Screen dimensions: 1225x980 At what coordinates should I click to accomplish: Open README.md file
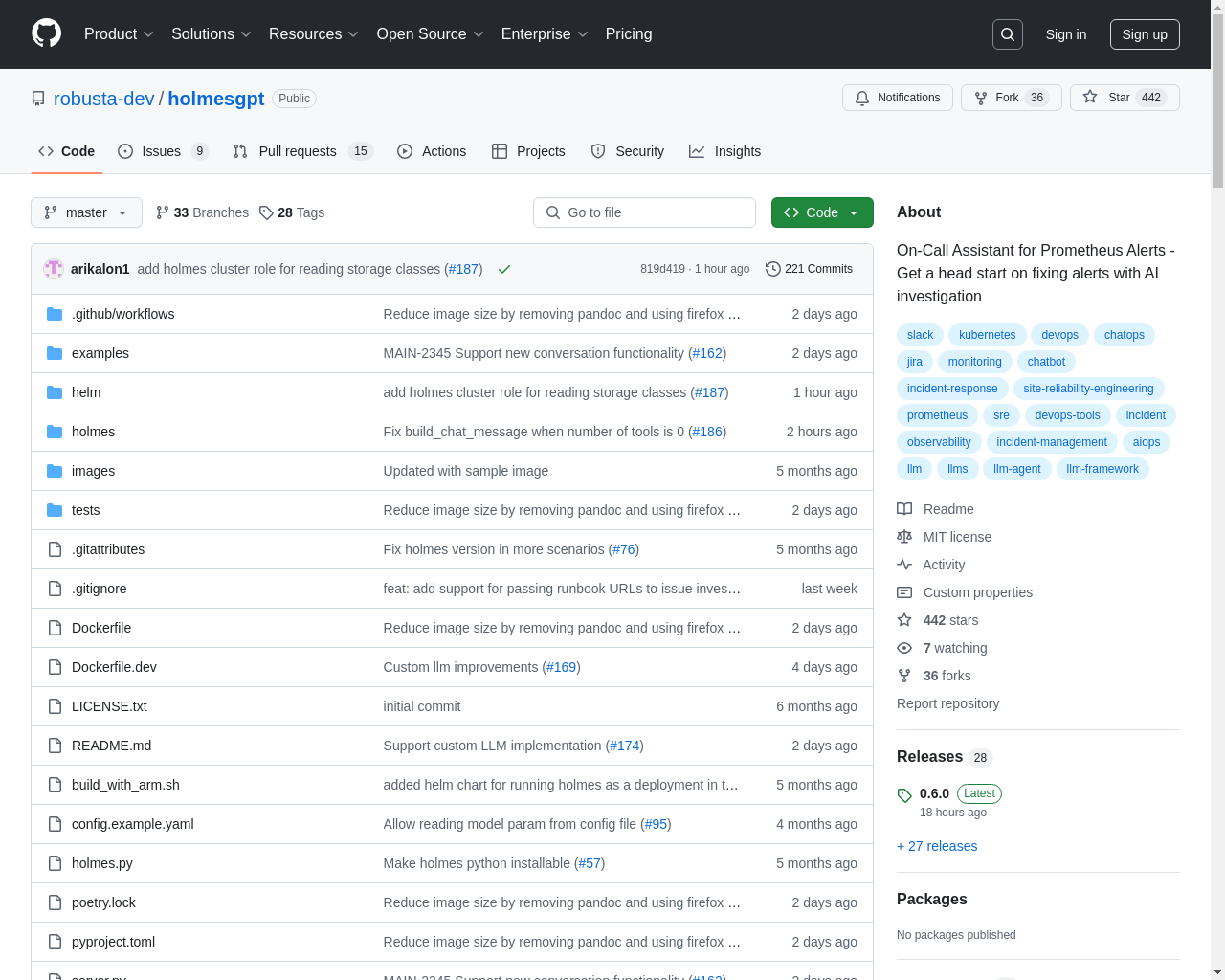[111, 746]
